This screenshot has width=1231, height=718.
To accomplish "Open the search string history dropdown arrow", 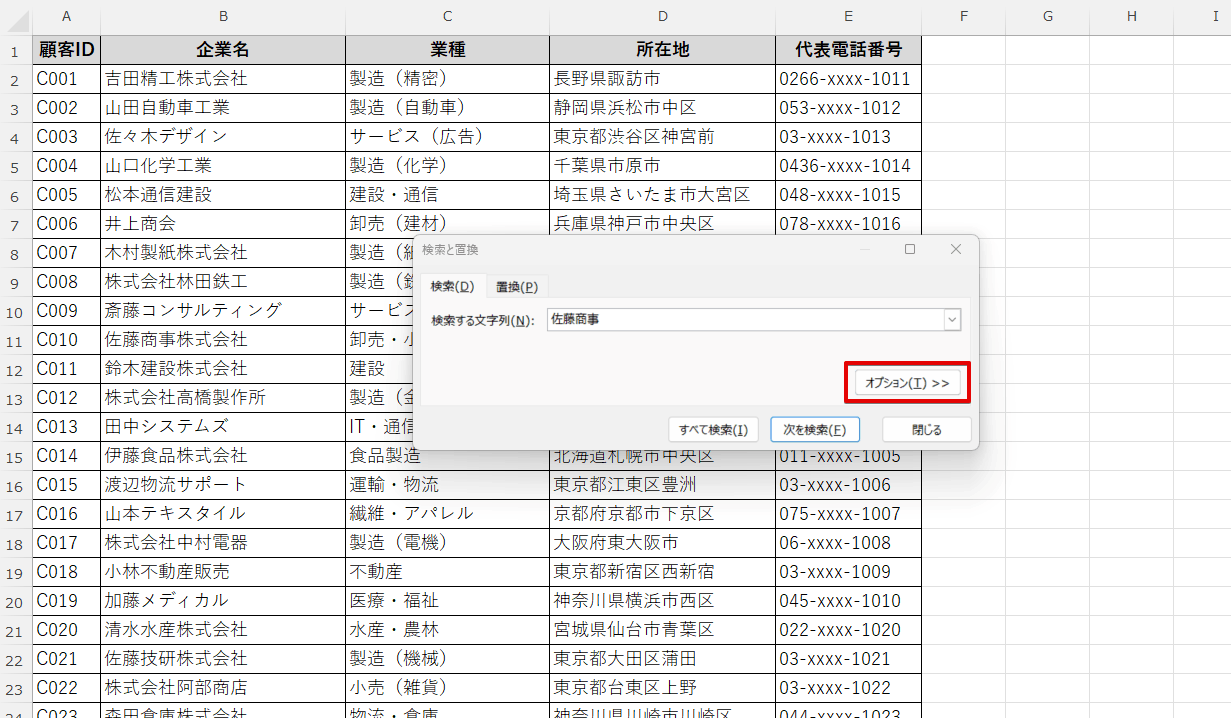I will pos(952,320).
